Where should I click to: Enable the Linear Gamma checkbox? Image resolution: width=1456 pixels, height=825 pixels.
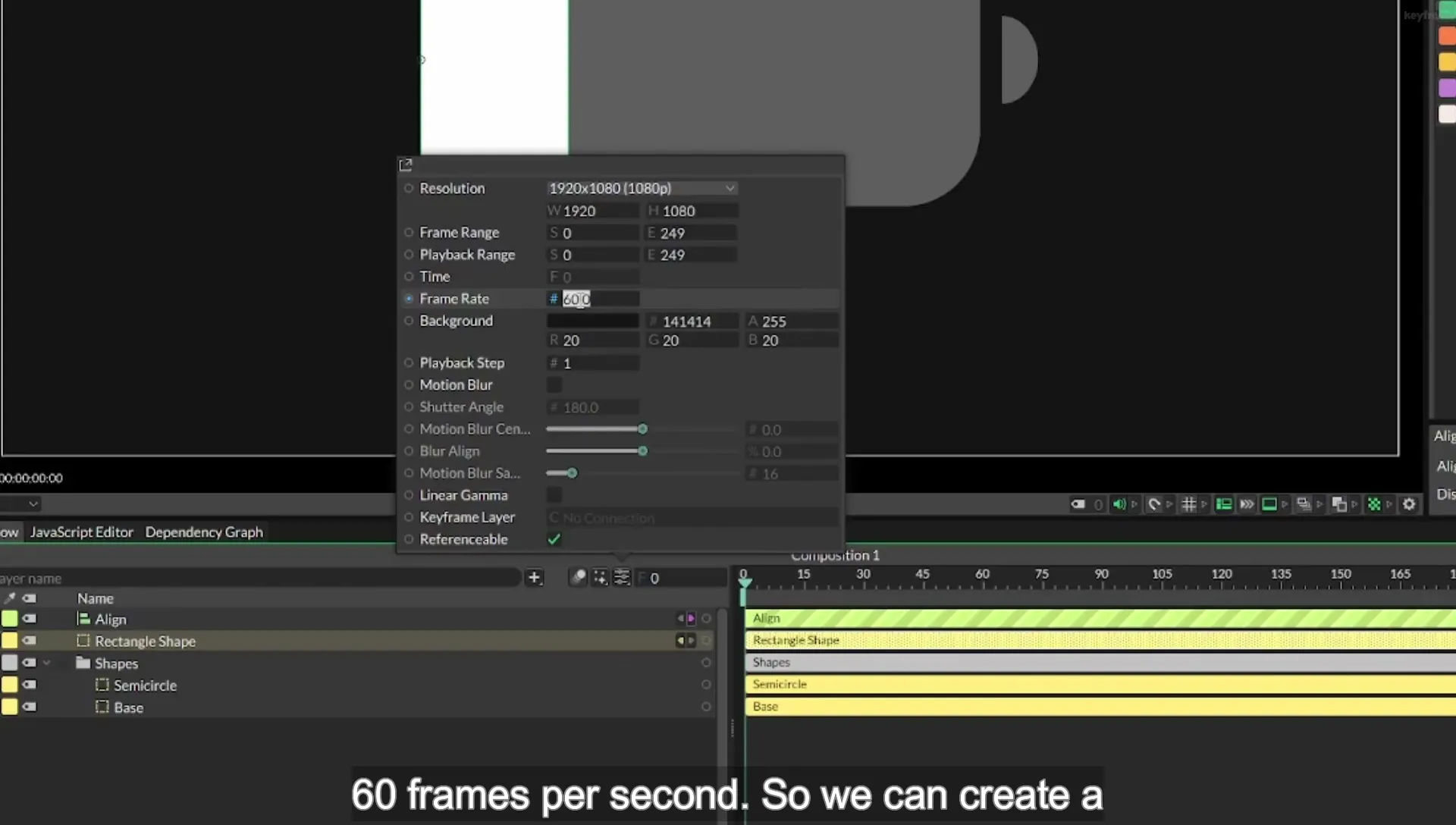[554, 495]
